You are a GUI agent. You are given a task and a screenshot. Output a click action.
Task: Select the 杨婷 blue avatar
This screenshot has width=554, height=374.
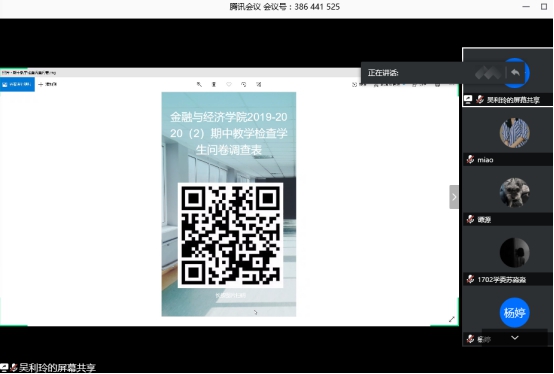(x=514, y=313)
